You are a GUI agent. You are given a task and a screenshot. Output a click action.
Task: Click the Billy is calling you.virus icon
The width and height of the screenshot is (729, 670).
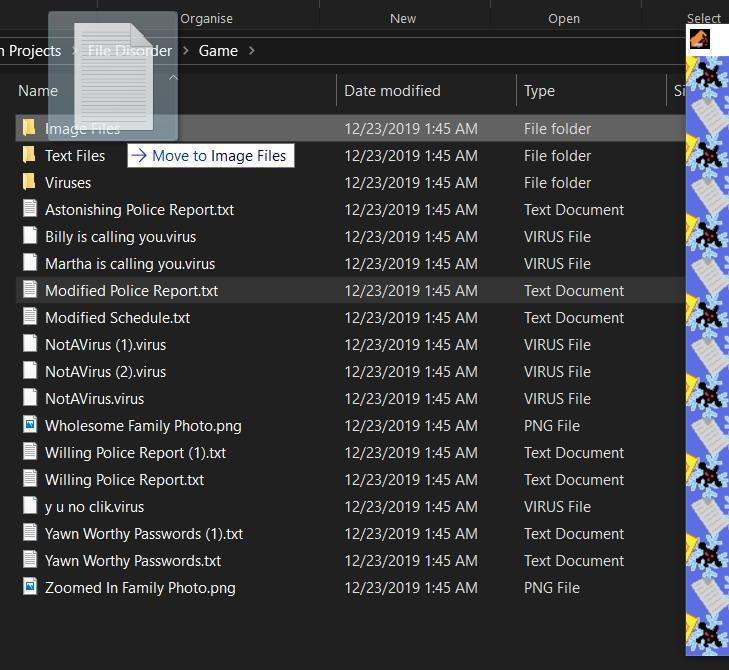pos(30,235)
